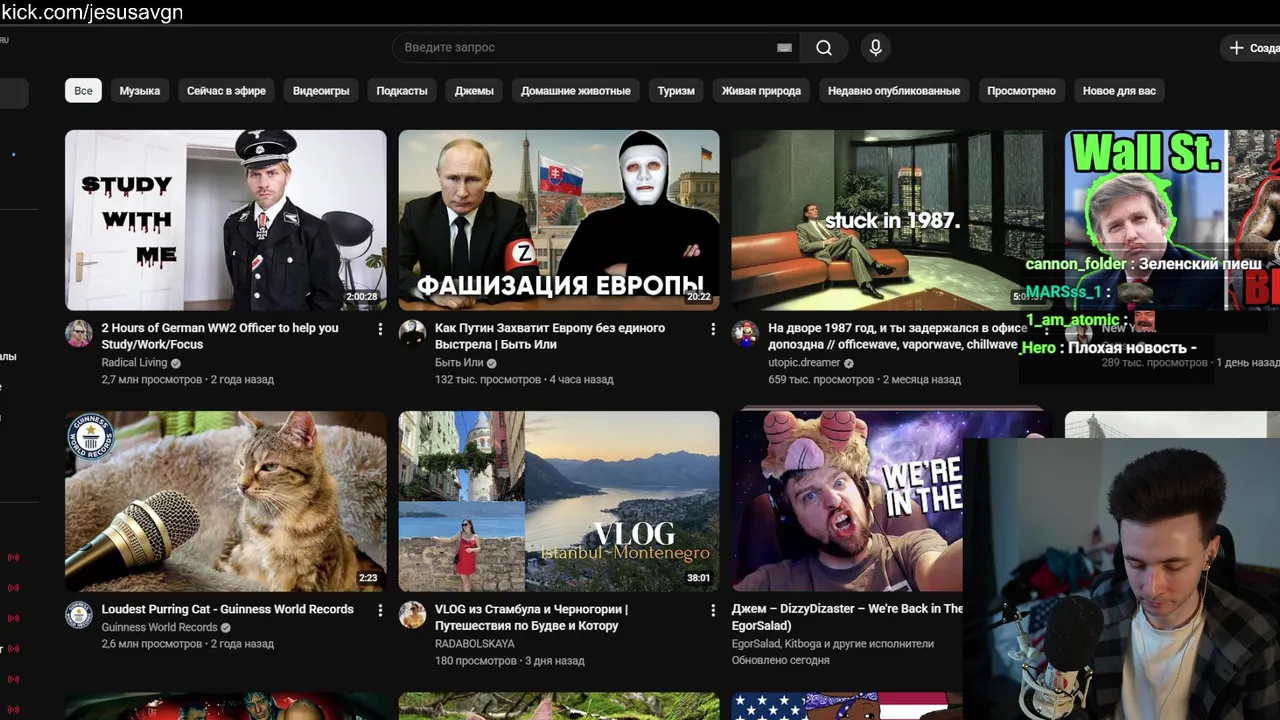Image resolution: width=1280 pixels, height=720 pixels.
Task: Select the Домашние животные chip
Action: point(576,91)
